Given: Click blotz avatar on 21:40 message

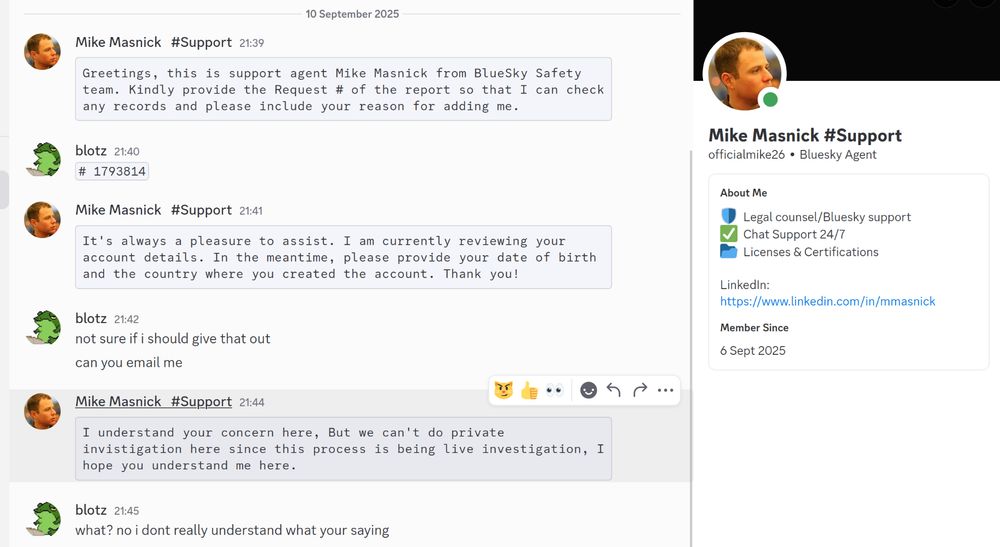Looking at the screenshot, I should 43,159.
